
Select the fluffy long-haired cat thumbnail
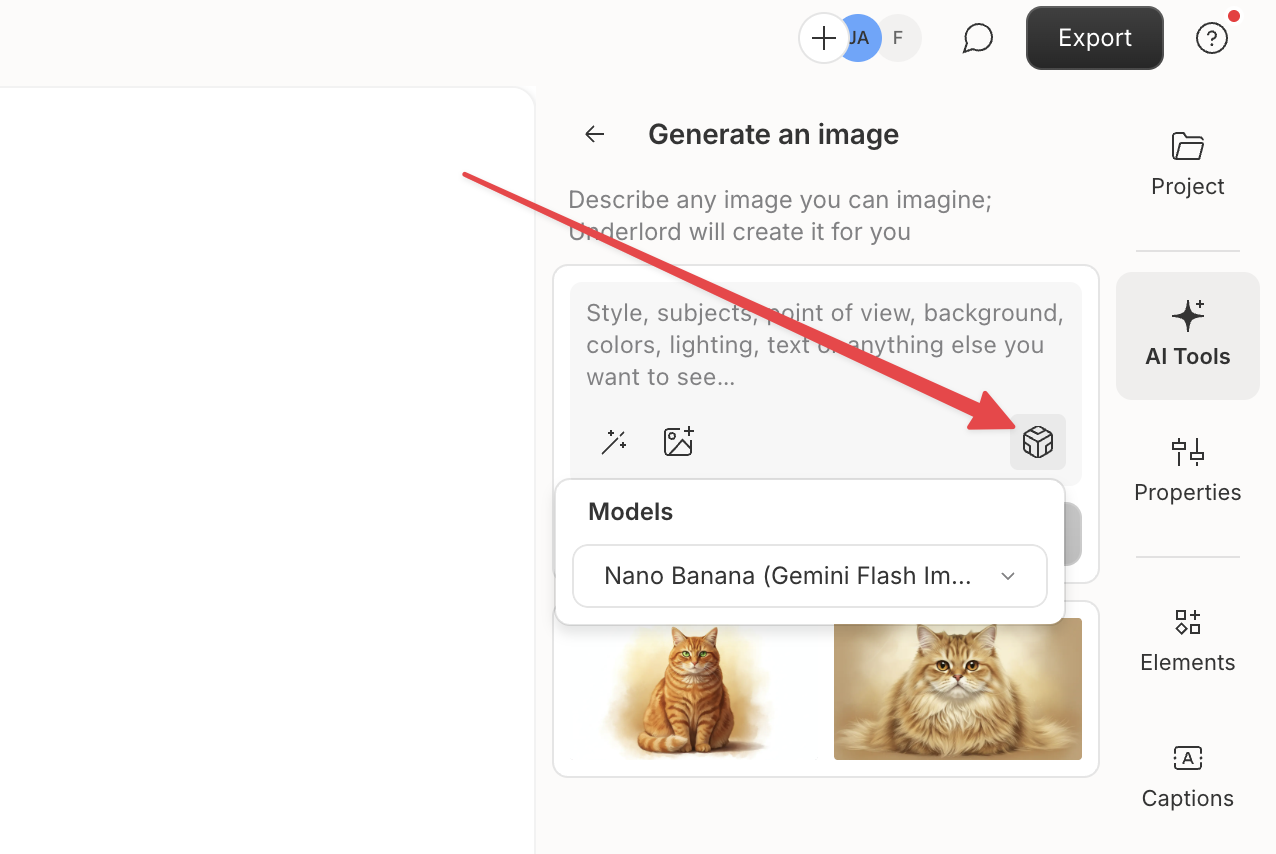957,689
